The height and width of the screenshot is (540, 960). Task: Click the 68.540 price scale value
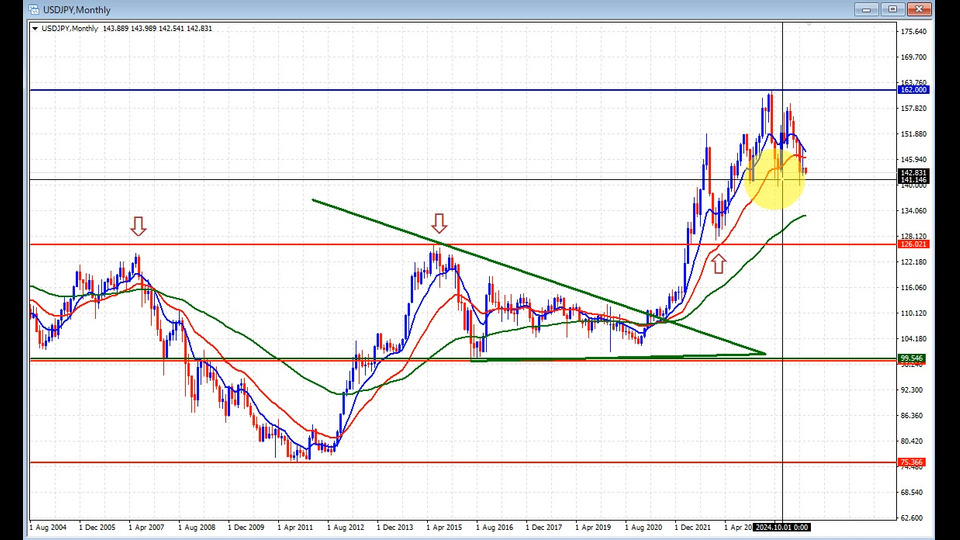click(914, 492)
